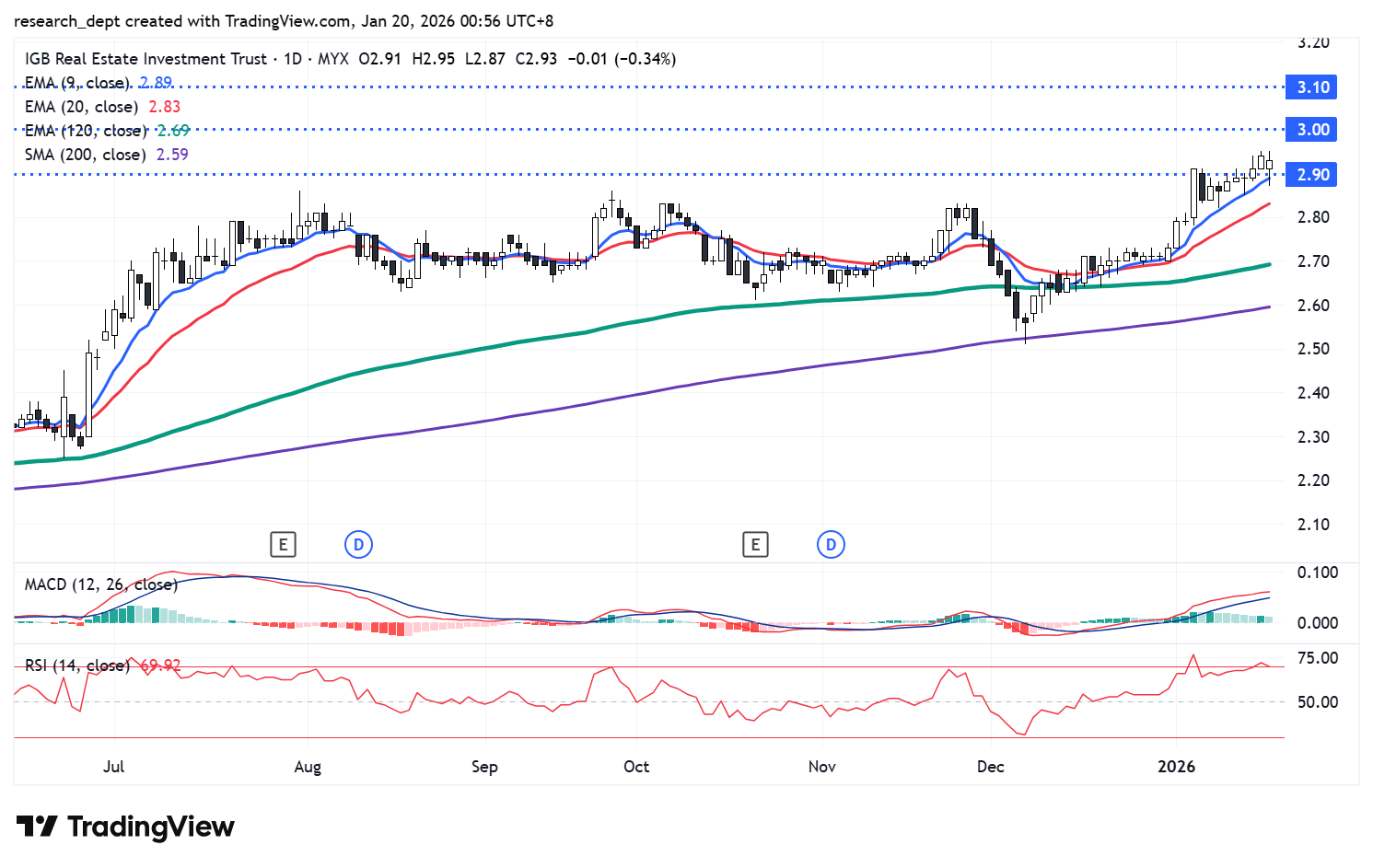This screenshot has height=868, width=1373.
Task: Click the IGB Real Estate Investment Trust title
Action: pyautogui.click(x=145, y=59)
